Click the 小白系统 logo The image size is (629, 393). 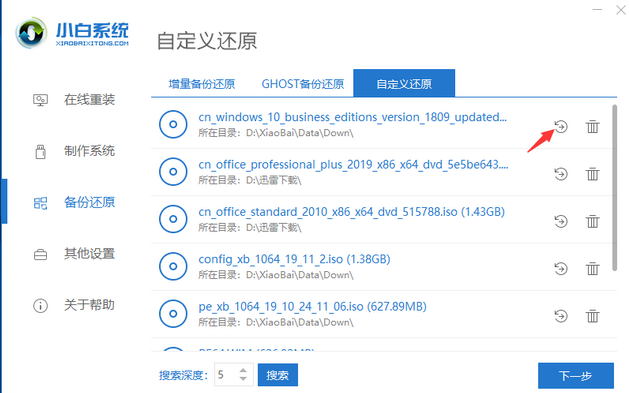point(72,33)
